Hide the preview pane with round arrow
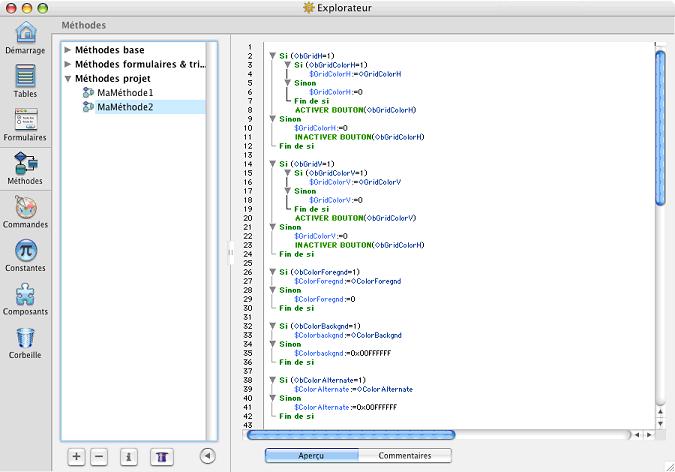 pos(207,456)
